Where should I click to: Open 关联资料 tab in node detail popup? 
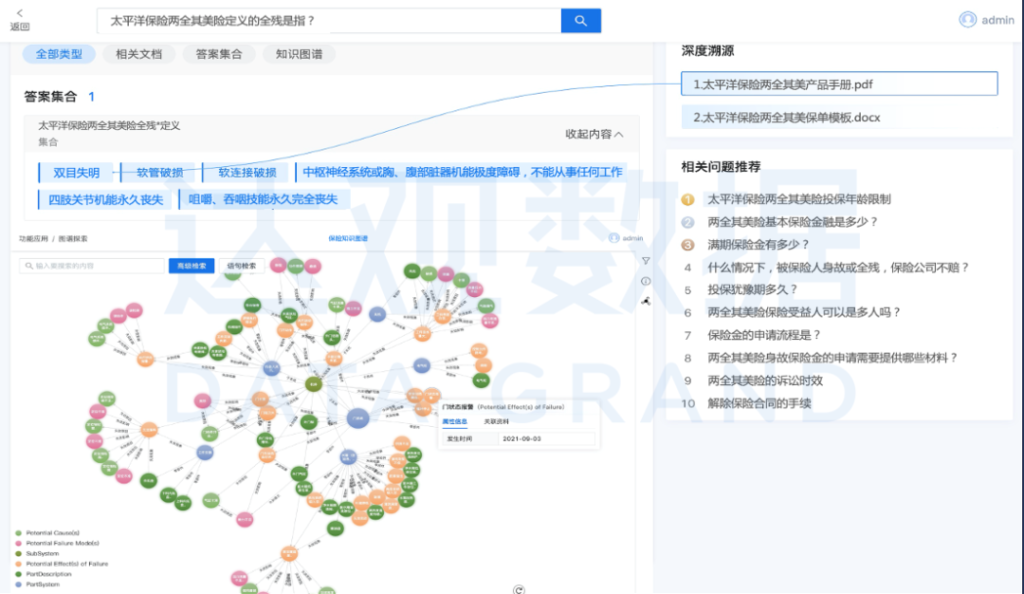(x=496, y=421)
